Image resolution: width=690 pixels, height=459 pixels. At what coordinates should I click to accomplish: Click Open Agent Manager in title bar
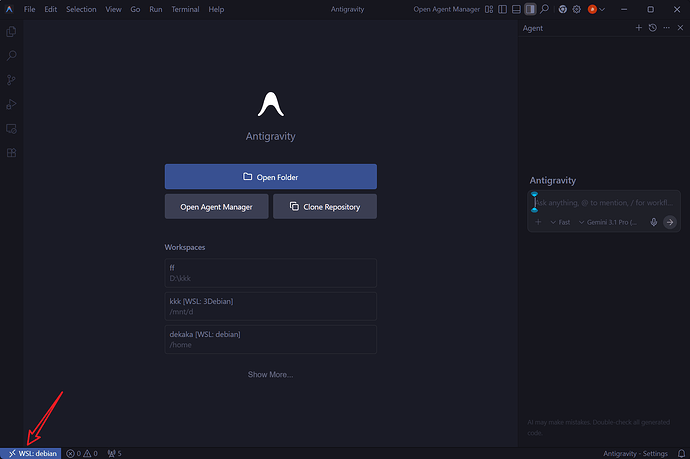[x=446, y=9]
